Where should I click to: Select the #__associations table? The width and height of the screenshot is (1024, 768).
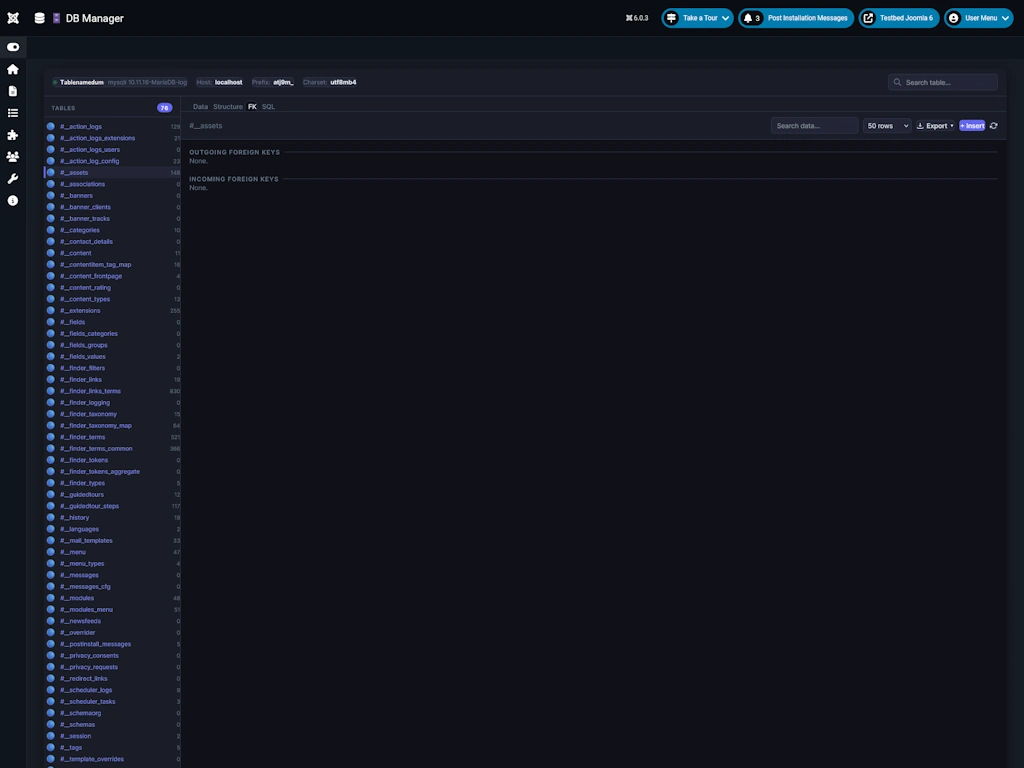[x=112, y=184]
